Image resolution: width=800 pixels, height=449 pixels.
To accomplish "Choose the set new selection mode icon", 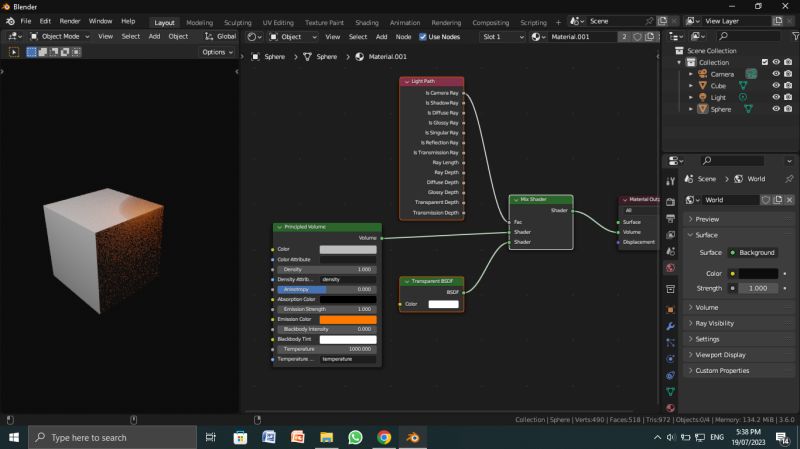I will pos(32,52).
